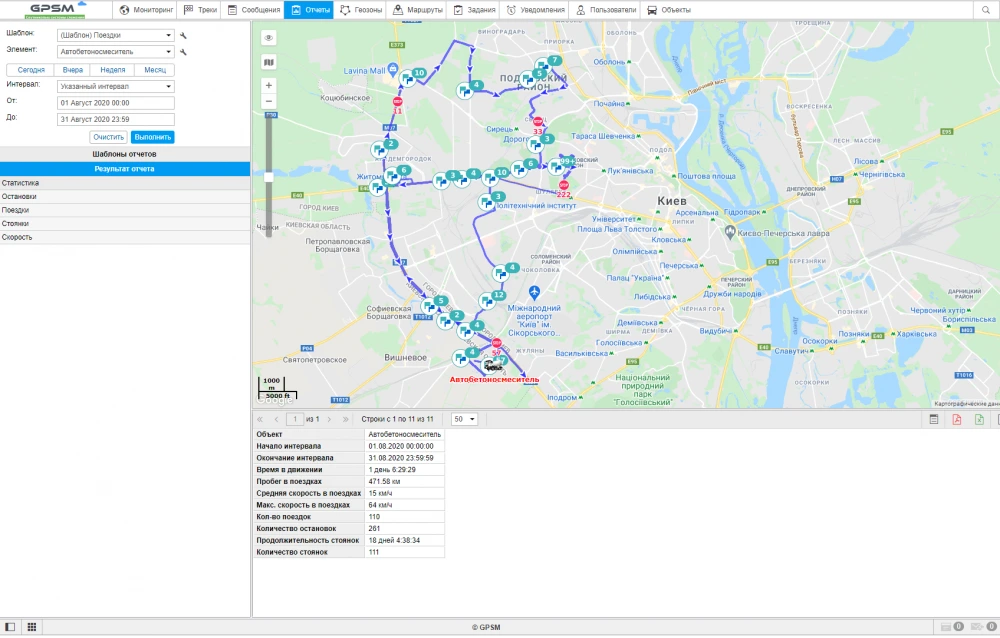This screenshot has height=638, width=1000.
Task: Open the apps grid icon in footer
Action: point(32,627)
